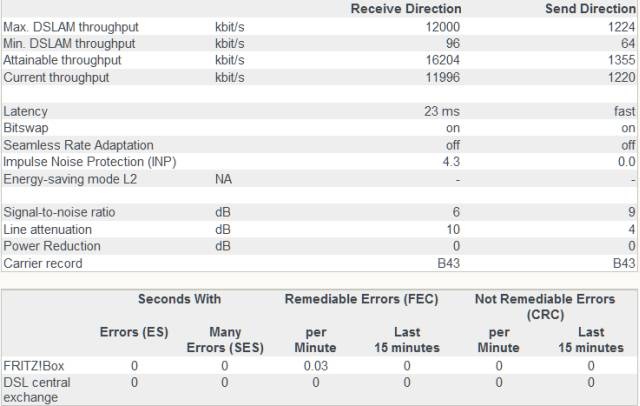Screen dimensions: 640x406
Task: Click the Carrier record row label
Action: click(43, 264)
